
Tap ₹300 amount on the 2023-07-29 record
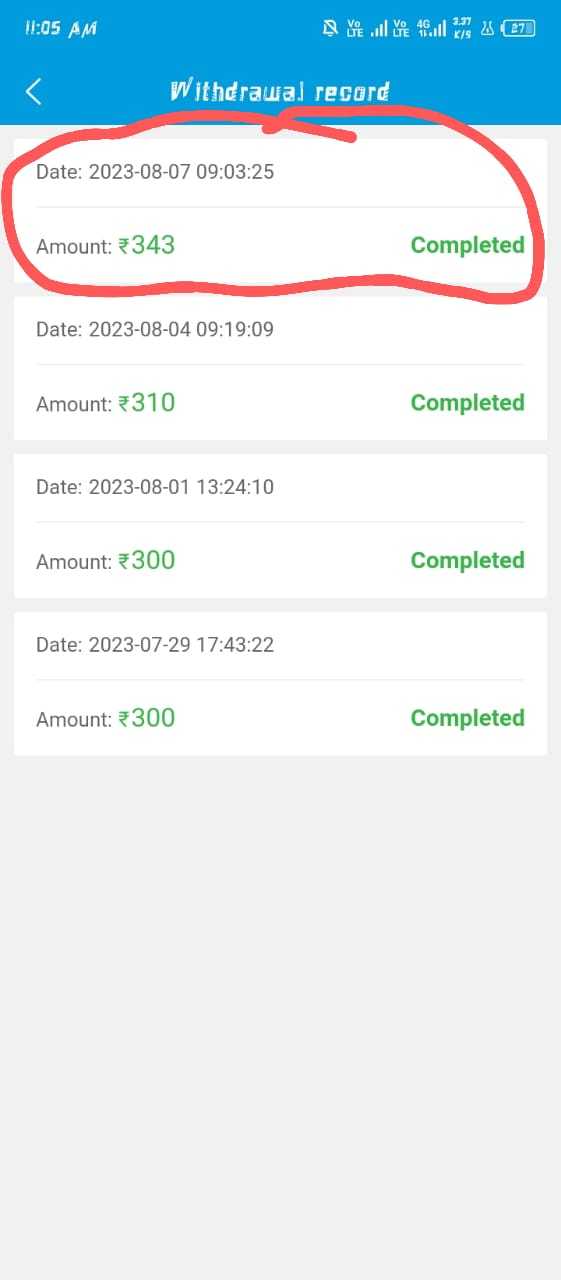[146, 718]
